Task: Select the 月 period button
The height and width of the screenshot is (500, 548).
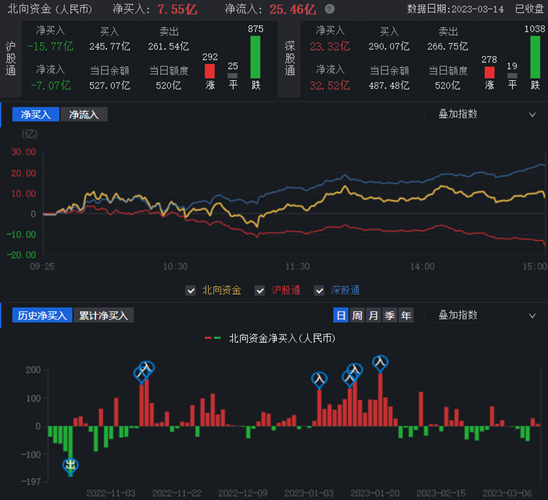Action: click(x=373, y=316)
